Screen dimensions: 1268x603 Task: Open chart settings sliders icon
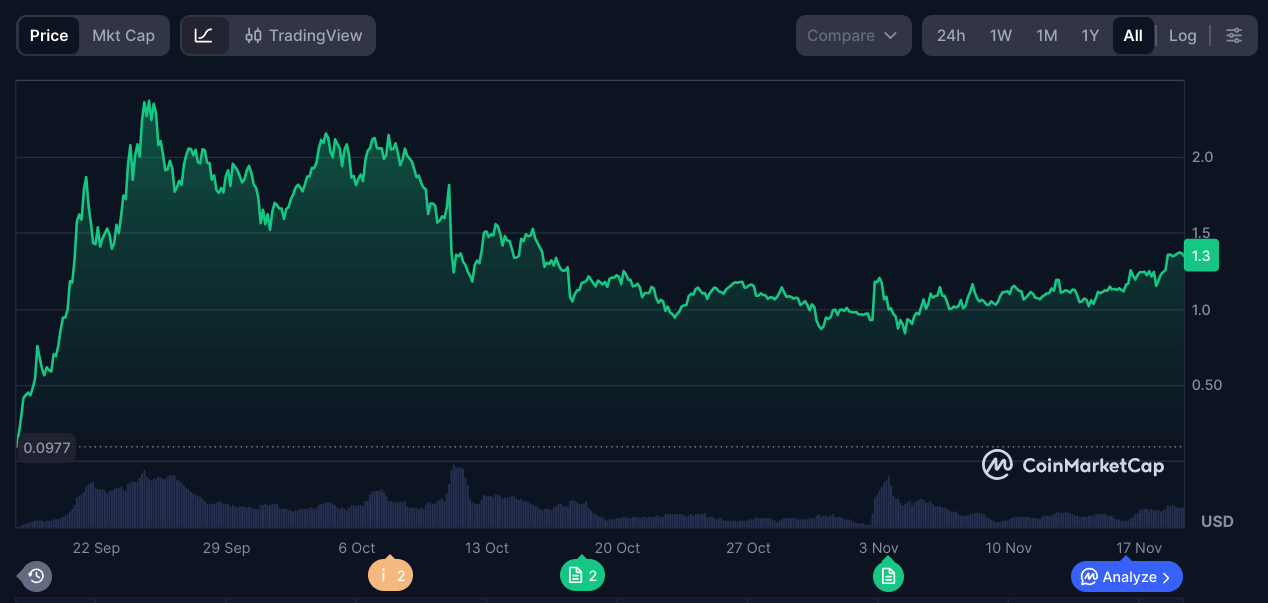pyautogui.click(x=1234, y=36)
